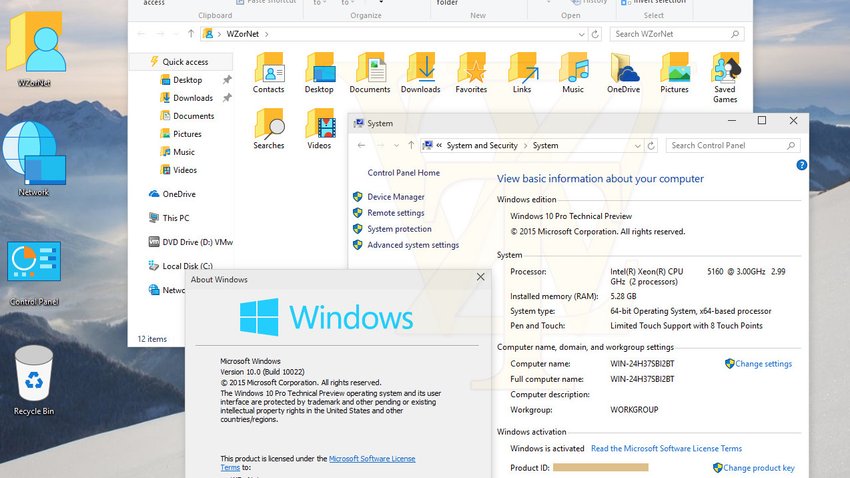
Task: Close the About Windows dialog
Action: point(480,277)
